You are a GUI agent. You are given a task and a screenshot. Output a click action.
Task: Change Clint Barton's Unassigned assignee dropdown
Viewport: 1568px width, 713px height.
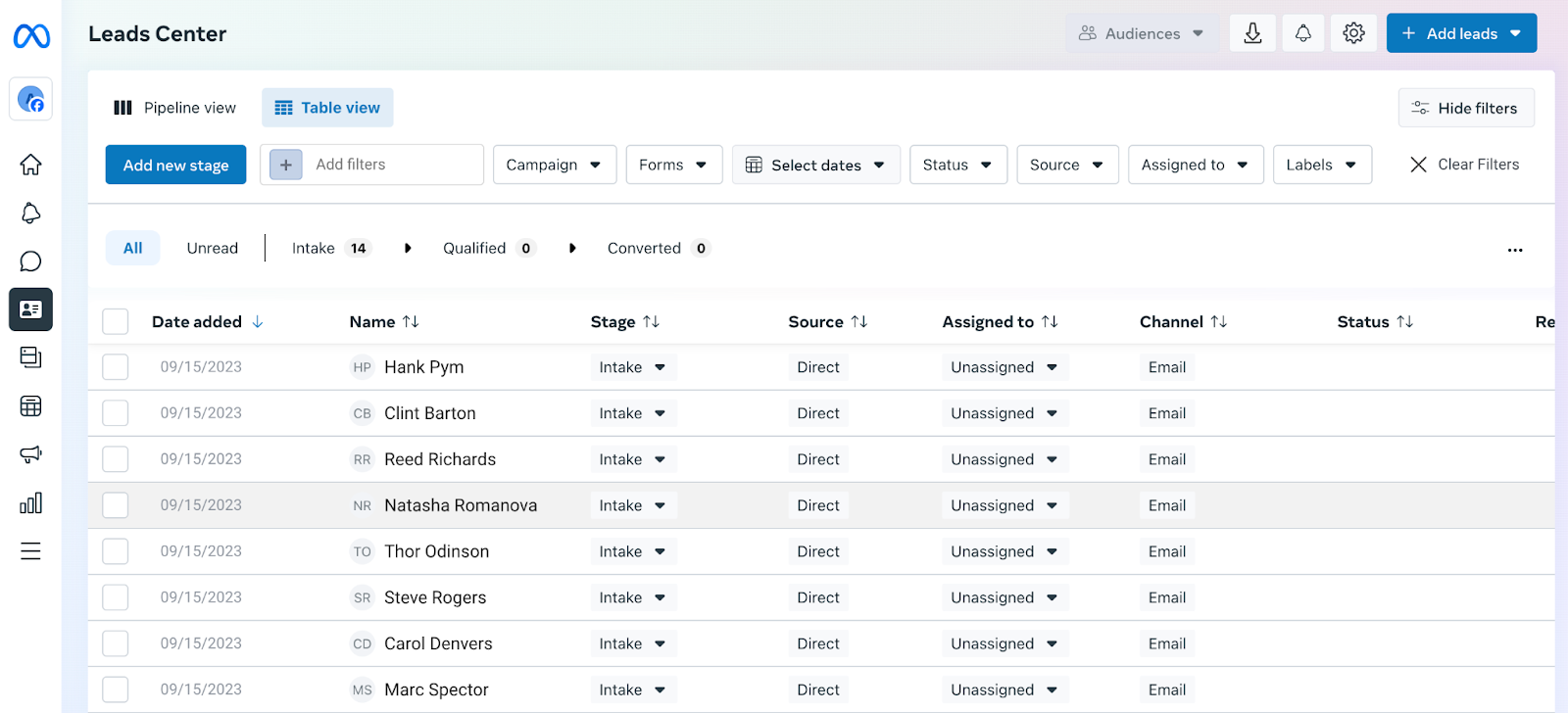point(1004,413)
